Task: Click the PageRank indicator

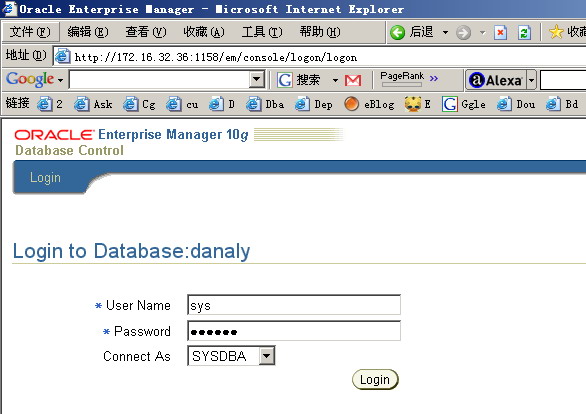Action: pos(402,79)
